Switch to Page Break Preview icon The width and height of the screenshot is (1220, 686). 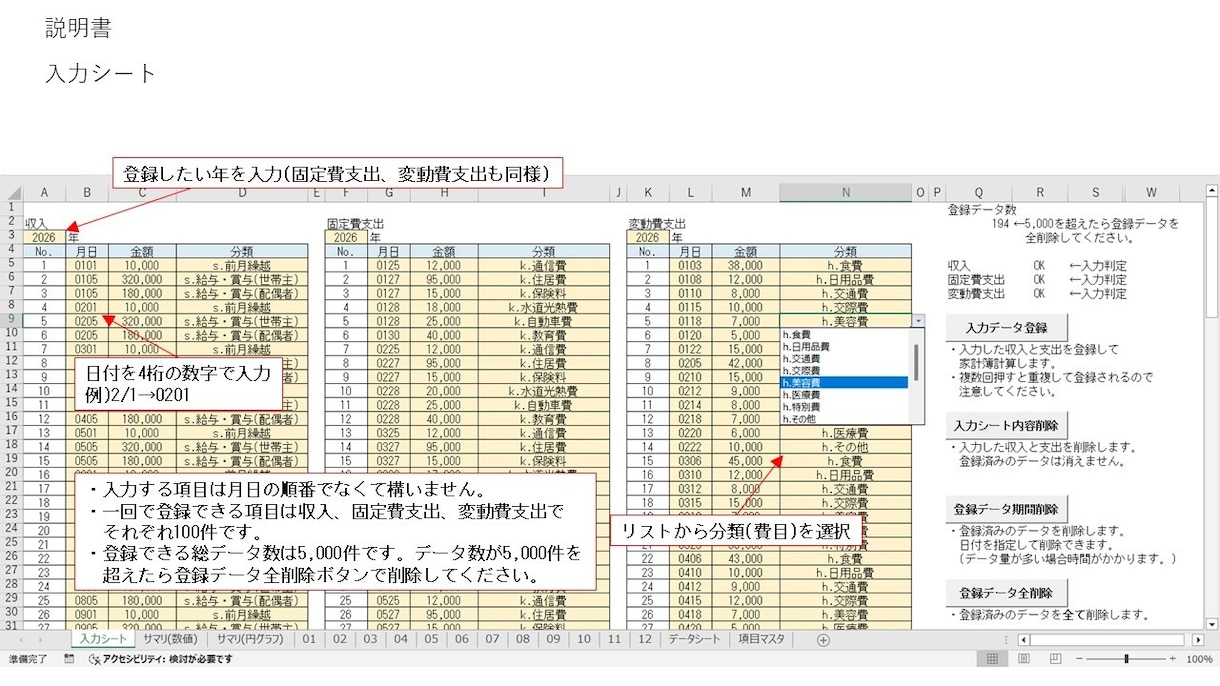1054,659
